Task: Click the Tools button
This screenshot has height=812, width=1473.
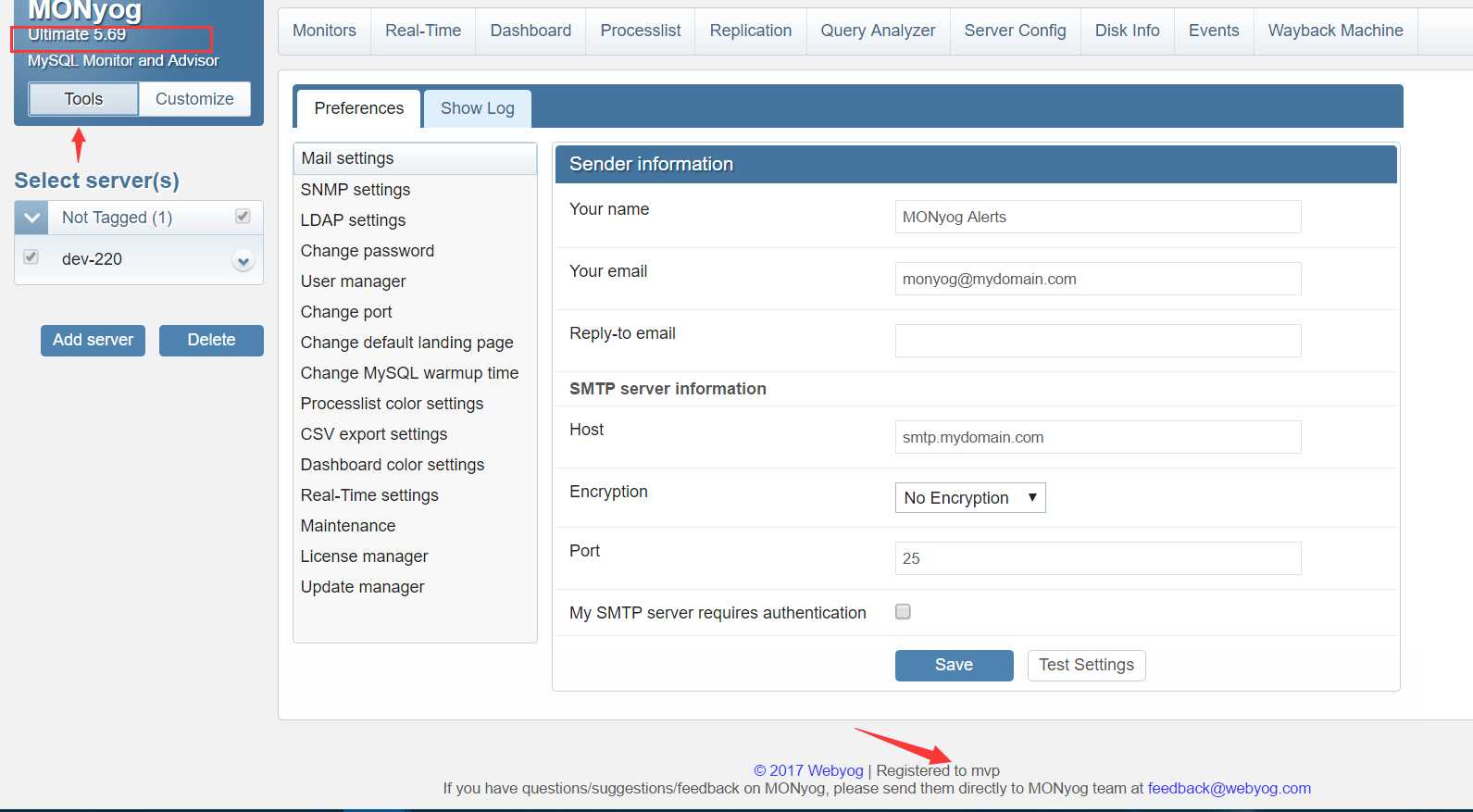Action: [x=83, y=99]
